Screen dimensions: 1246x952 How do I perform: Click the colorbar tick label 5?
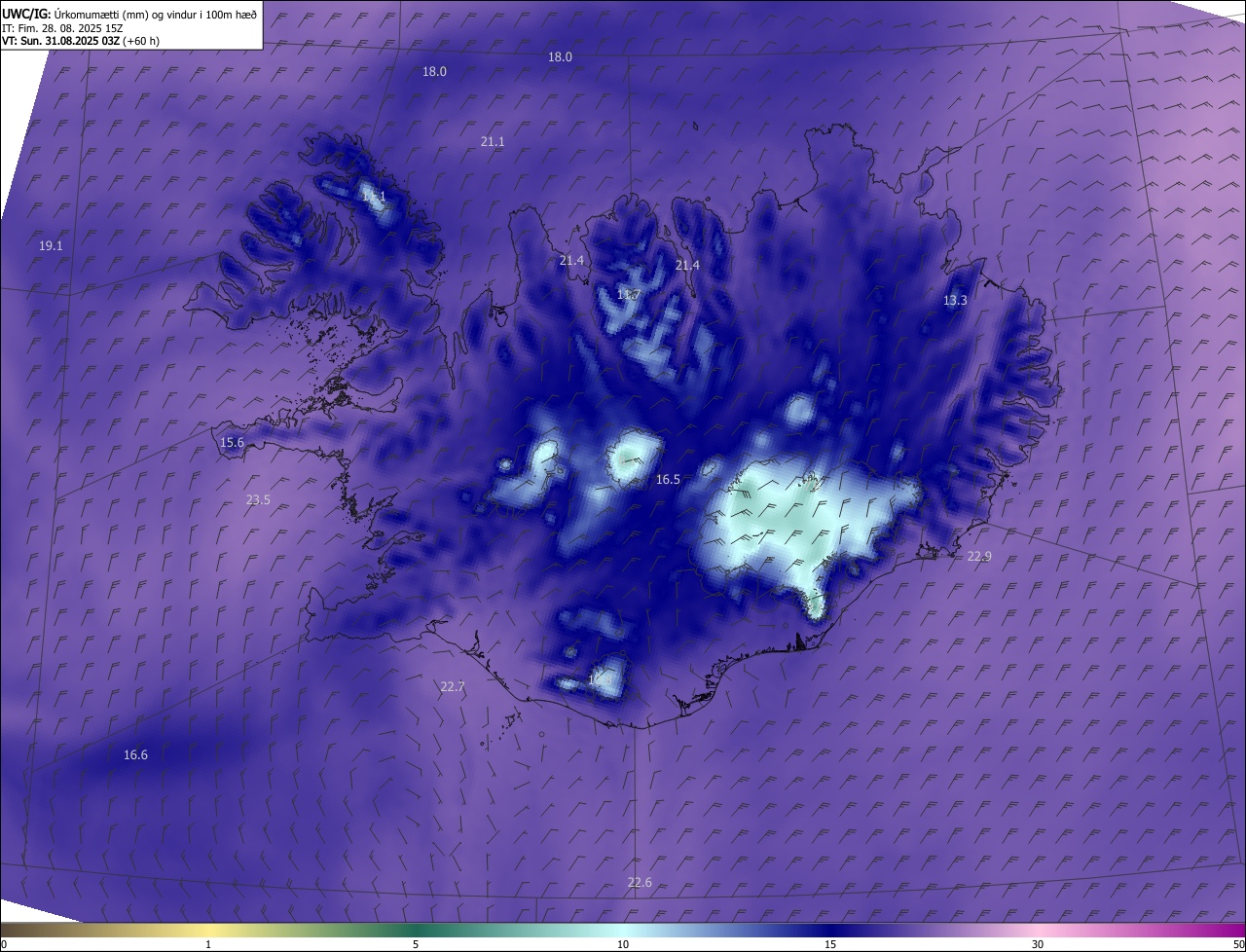coord(416,944)
